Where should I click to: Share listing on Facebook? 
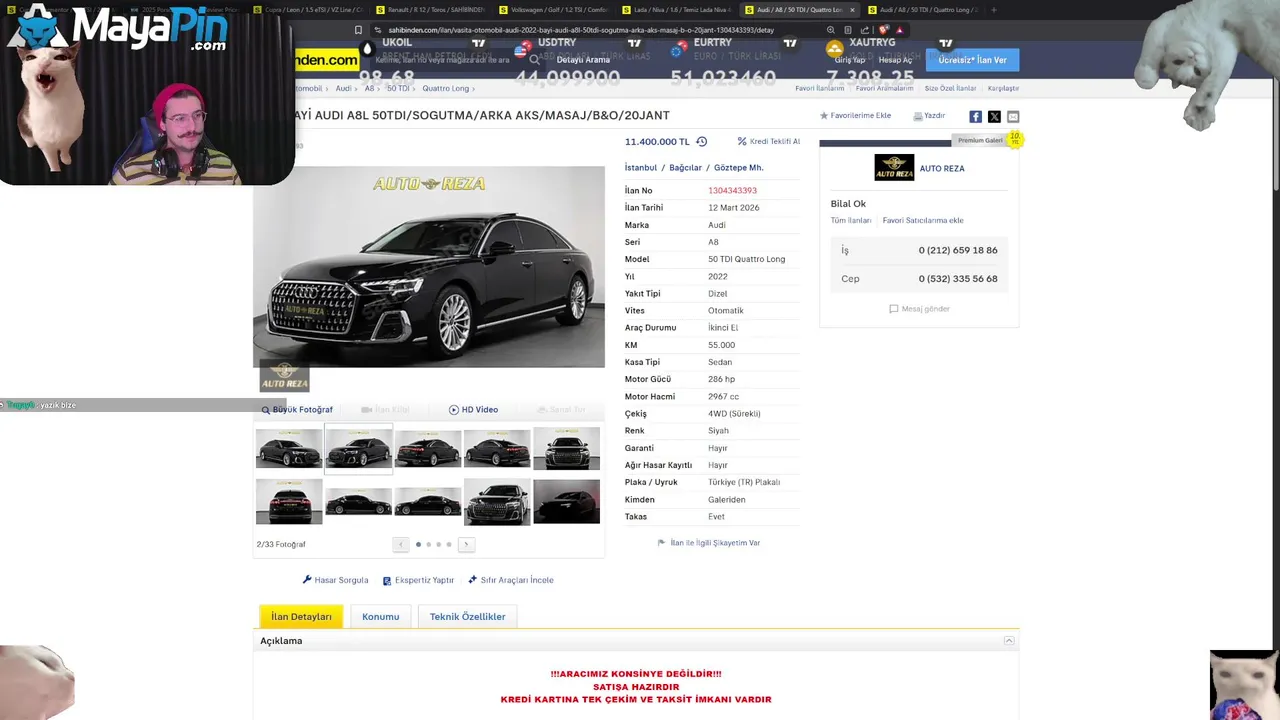[975, 117]
